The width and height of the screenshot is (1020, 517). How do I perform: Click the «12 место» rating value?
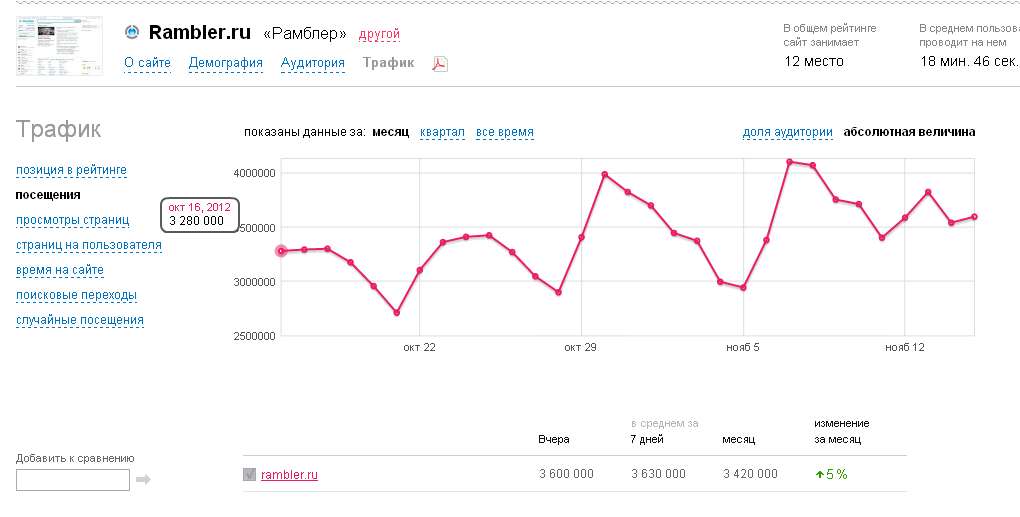click(x=814, y=62)
